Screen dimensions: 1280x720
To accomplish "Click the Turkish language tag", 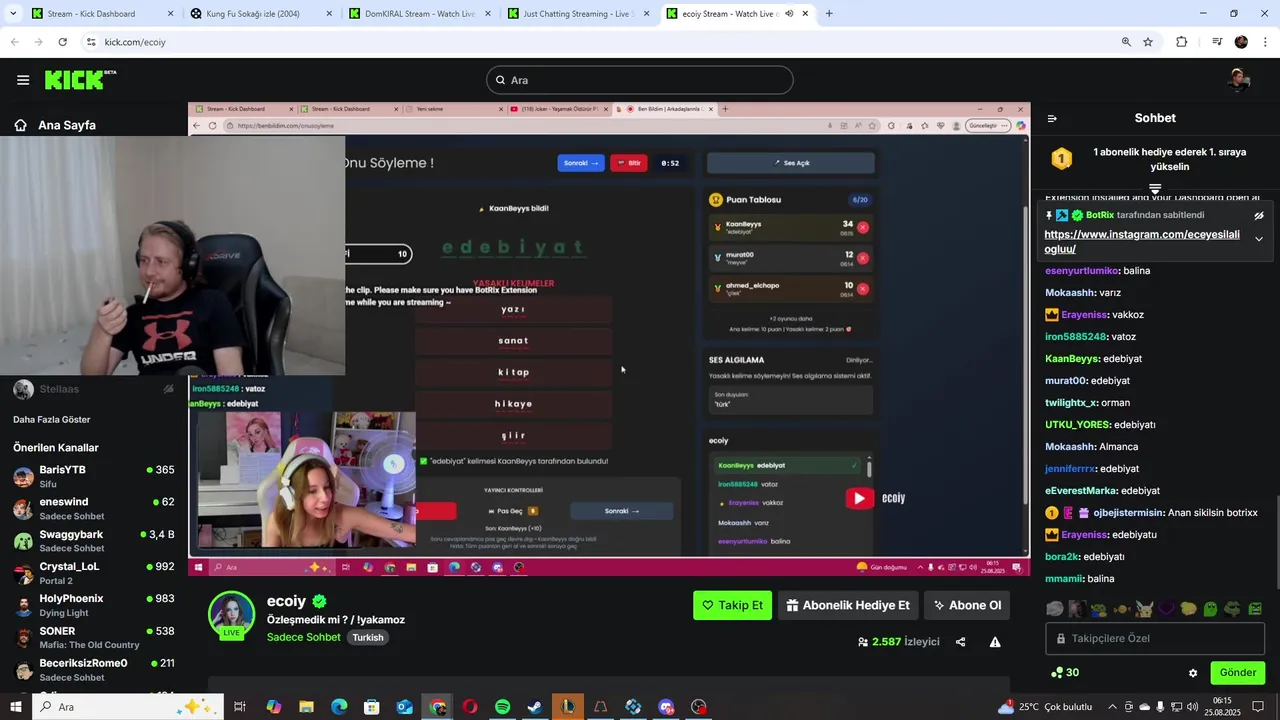I will (368, 637).
